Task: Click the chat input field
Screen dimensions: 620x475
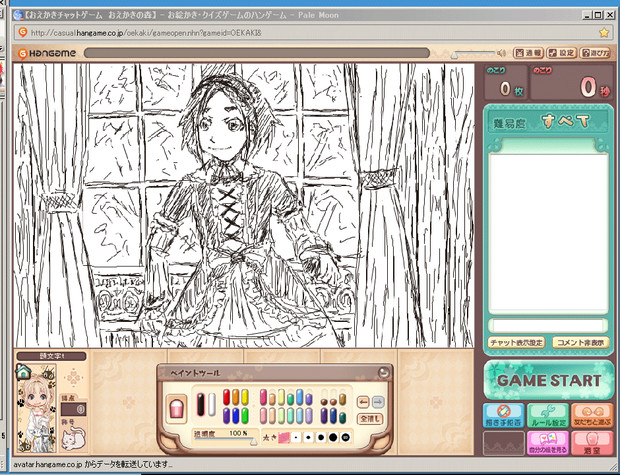Action: (x=547, y=325)
